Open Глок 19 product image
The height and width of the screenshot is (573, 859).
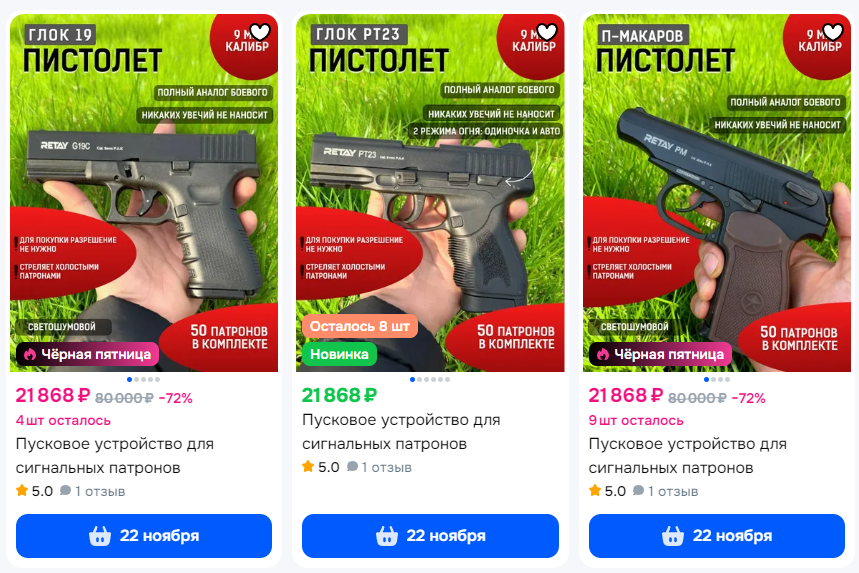144,193
